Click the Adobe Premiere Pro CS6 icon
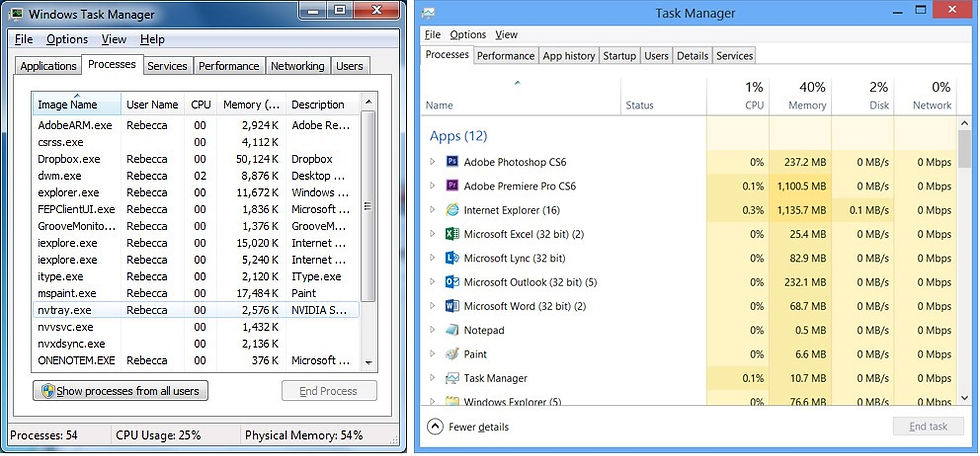This screenshot has height=456, width=980. (x=453, y=186)
